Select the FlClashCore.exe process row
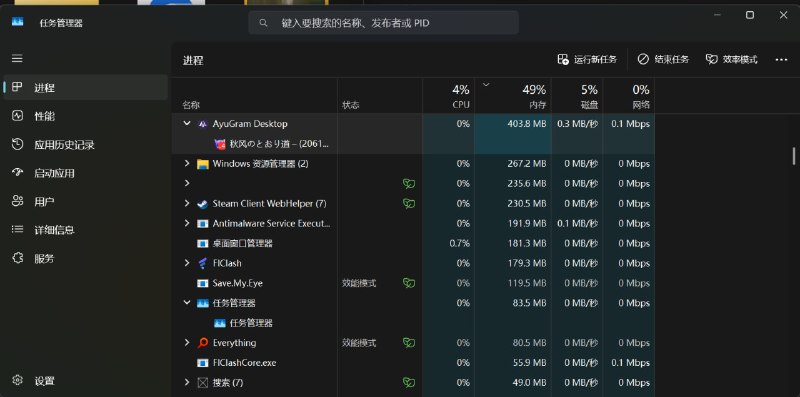The width and height of the screenshot is (800, 397). point(413,363)
